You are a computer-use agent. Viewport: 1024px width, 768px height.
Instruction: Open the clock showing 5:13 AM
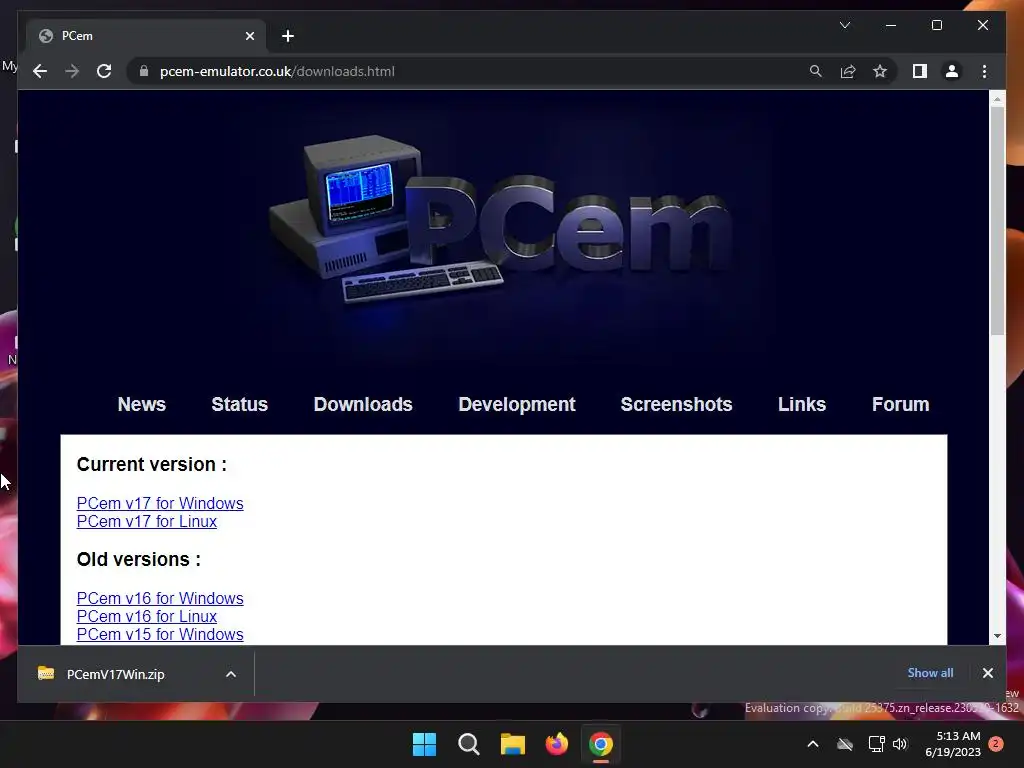(x=953, y=744)
